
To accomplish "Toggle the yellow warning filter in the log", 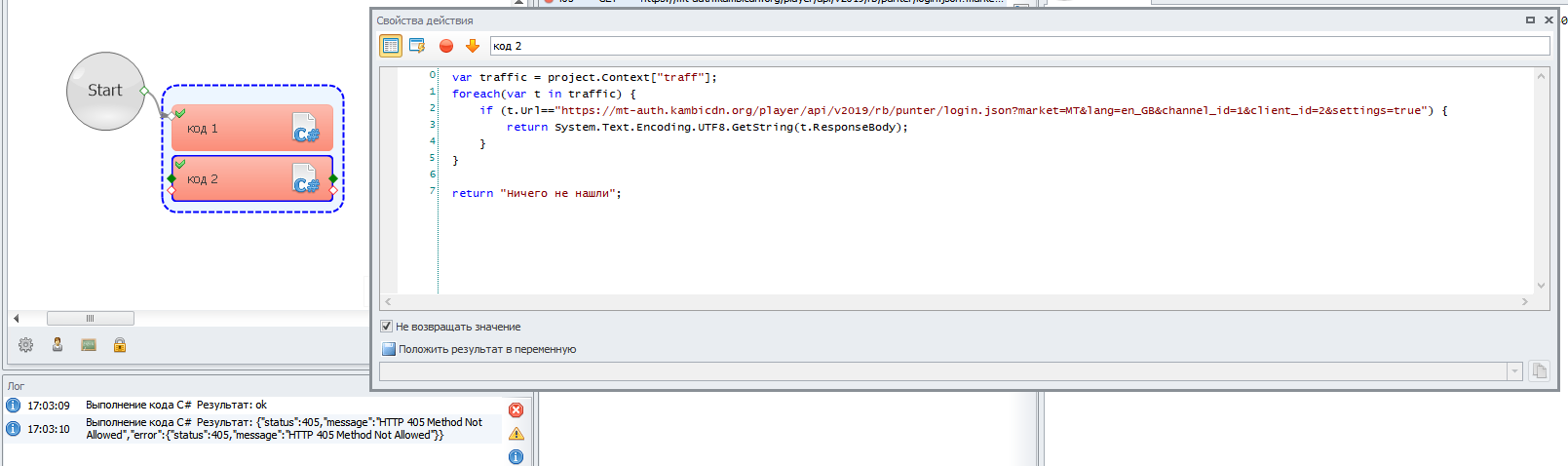I will pos(516,434).
